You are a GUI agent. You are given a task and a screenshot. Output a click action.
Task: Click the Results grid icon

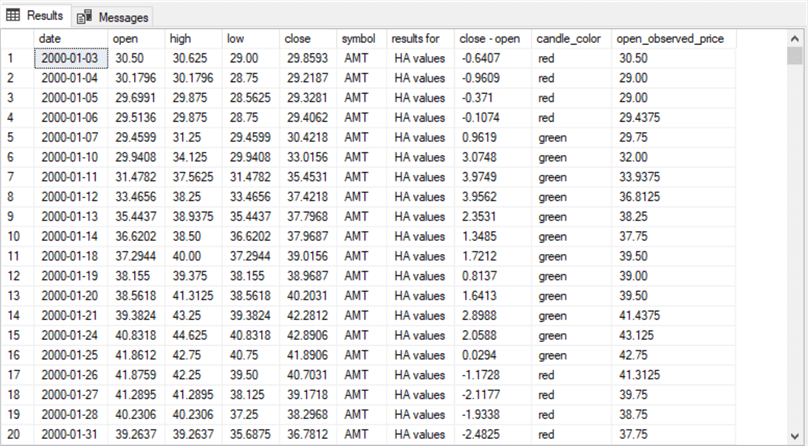click(13, 15)
